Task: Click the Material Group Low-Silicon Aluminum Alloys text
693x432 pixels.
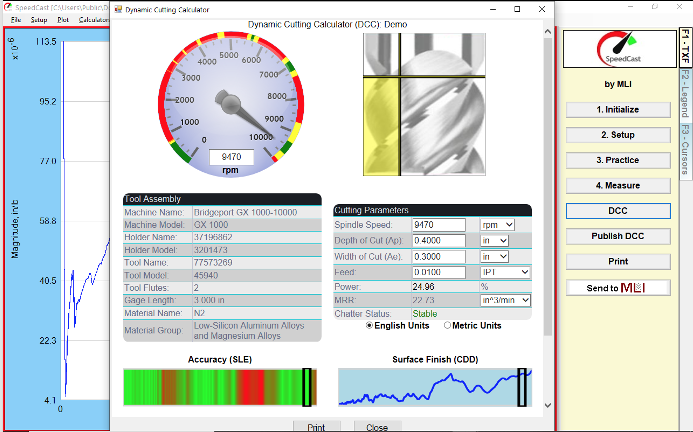Action: [249, 331]
